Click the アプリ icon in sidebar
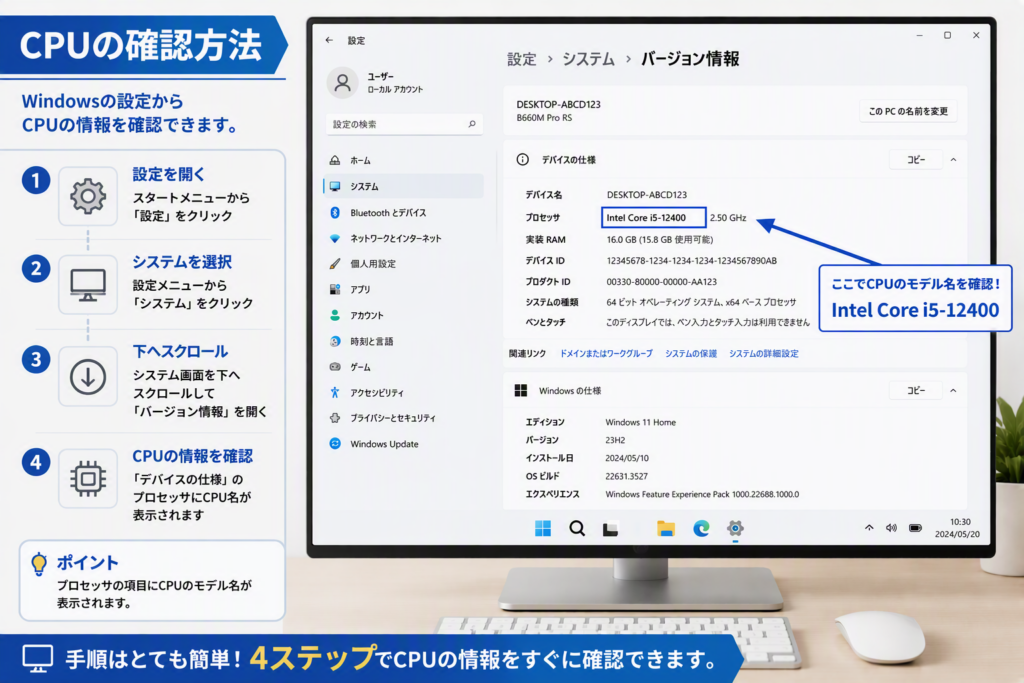The width and height of the screenshot is (1024, 683). [x=335, y=289]
